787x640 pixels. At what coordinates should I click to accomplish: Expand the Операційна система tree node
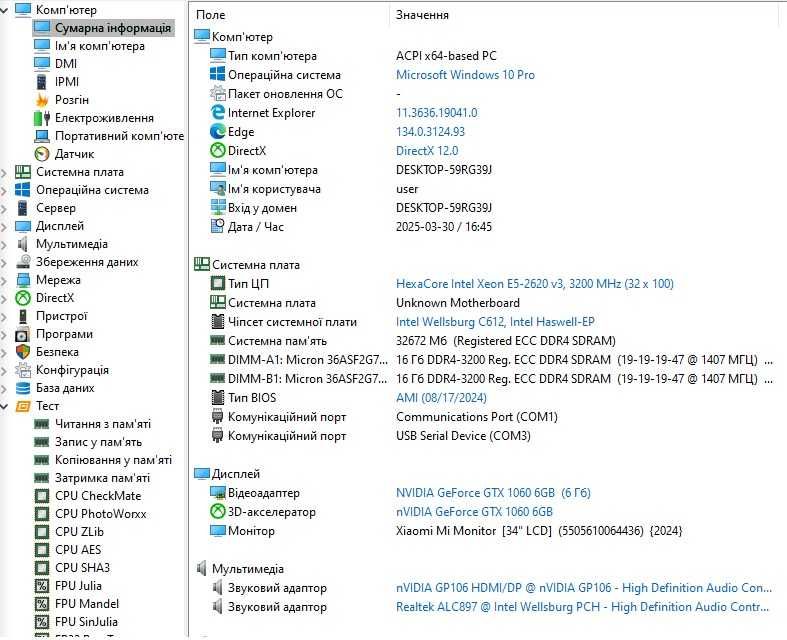4,190
